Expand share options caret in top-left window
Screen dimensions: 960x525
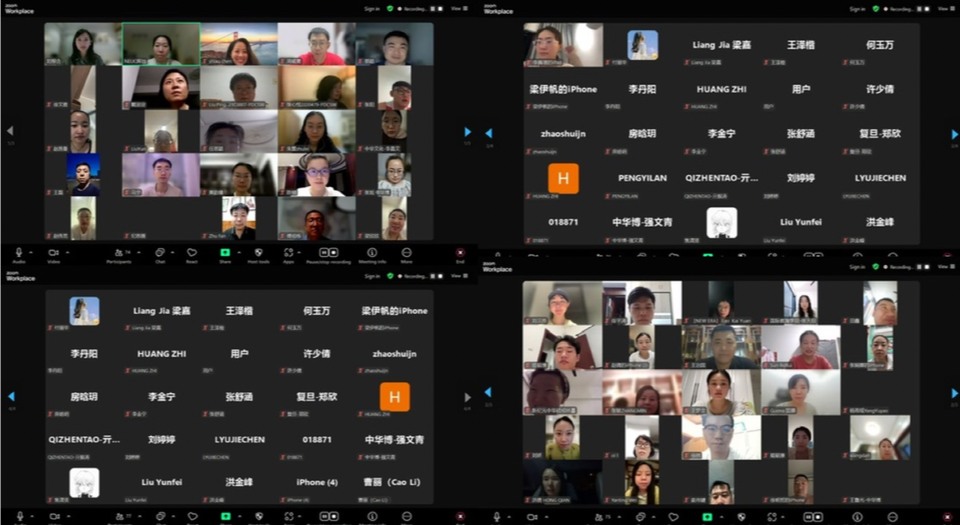[239, 251]
